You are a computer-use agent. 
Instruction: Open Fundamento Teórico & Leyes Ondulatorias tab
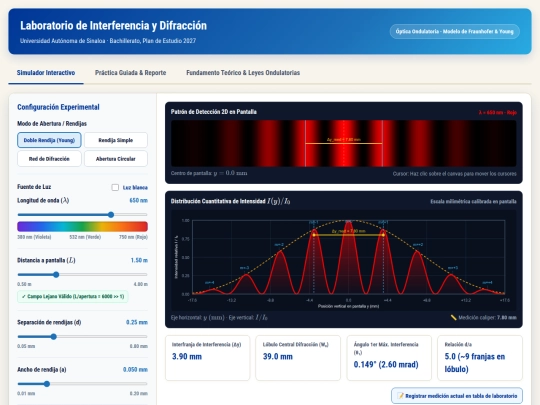click(243, 73)
